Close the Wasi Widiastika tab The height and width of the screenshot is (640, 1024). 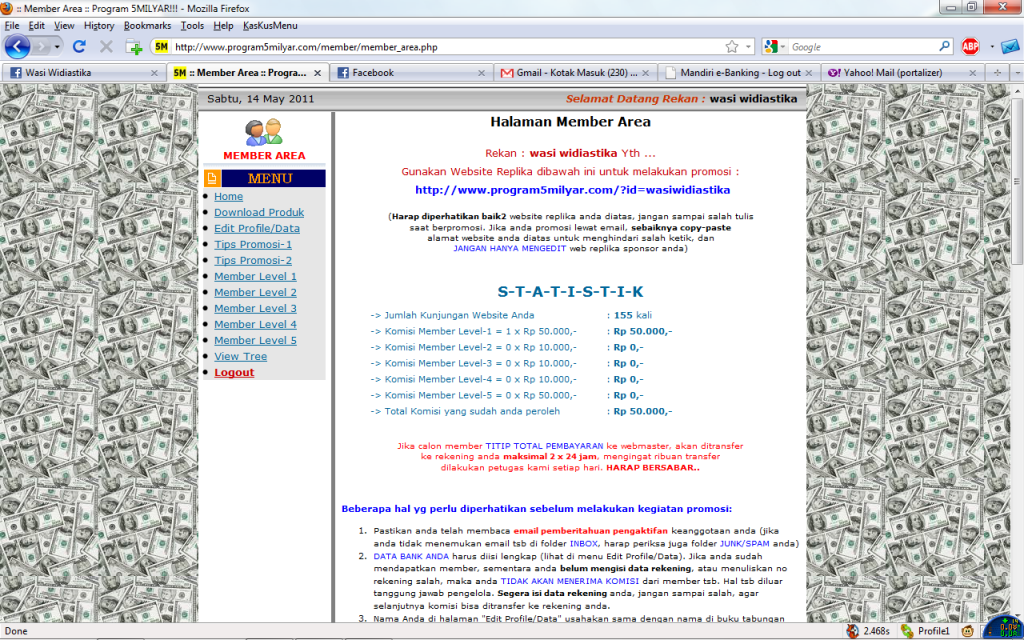point(154,73)
